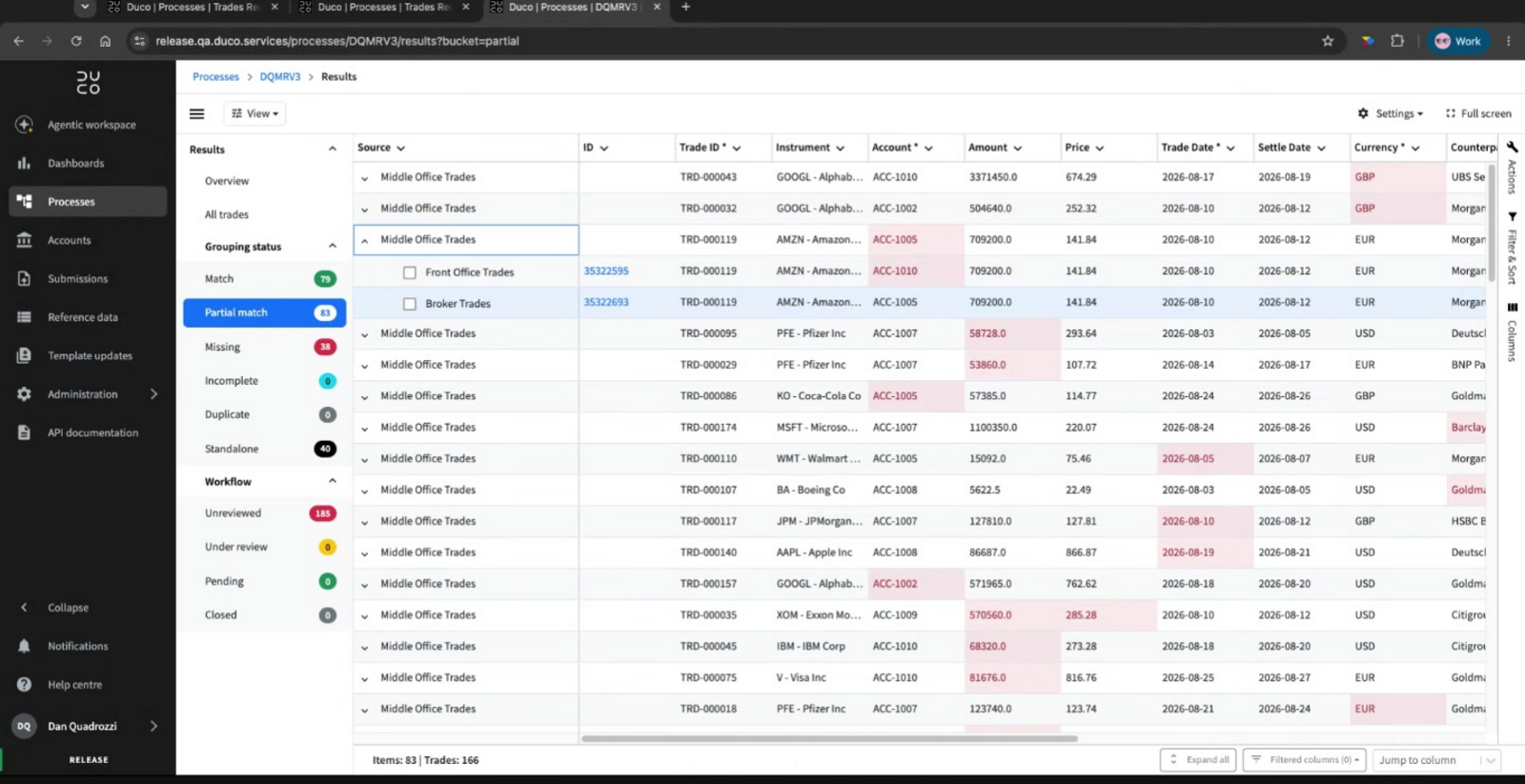Collapse the TRD-000119 Middle Office row
Image resolution: width=1525 pixels, height=784 pixels.
pyautogui.click(x=364, y=241)
